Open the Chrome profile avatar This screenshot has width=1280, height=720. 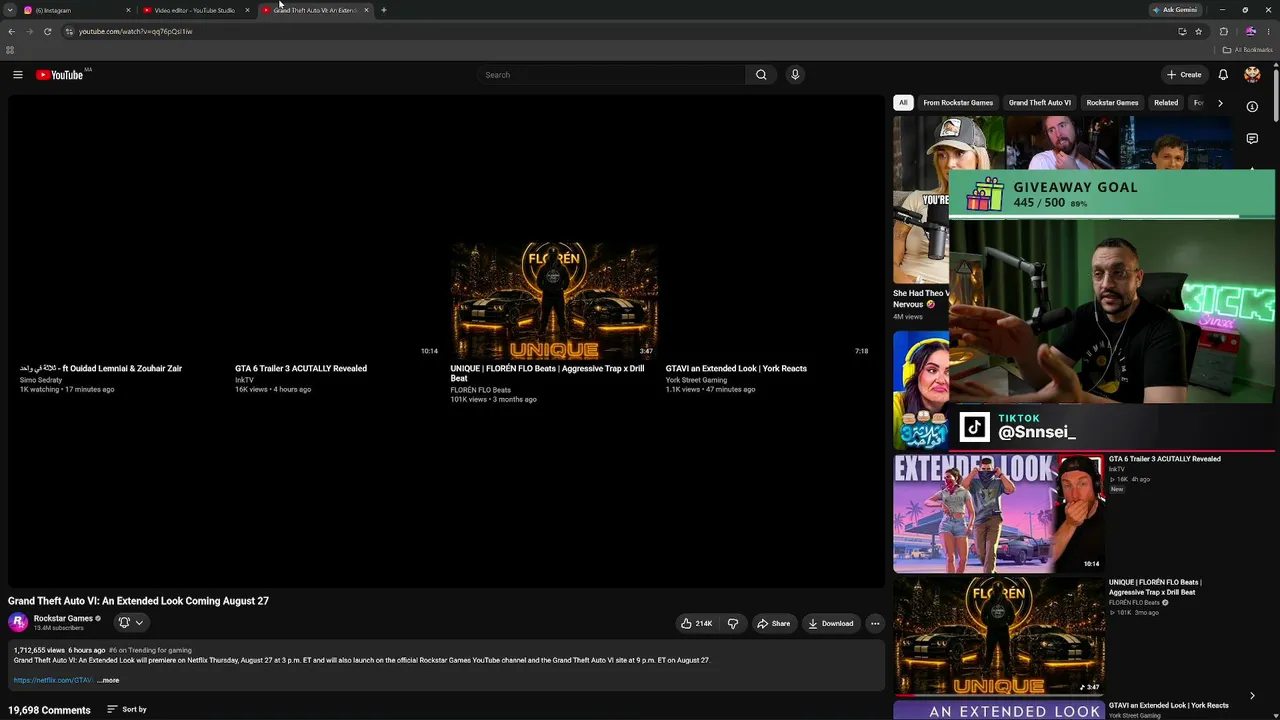coord(1250,31)
